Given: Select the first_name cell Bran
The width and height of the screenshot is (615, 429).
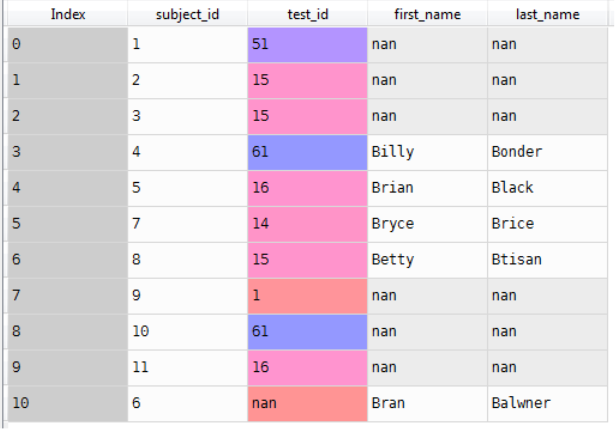Looking at the screenshot, I should [427, 403].
